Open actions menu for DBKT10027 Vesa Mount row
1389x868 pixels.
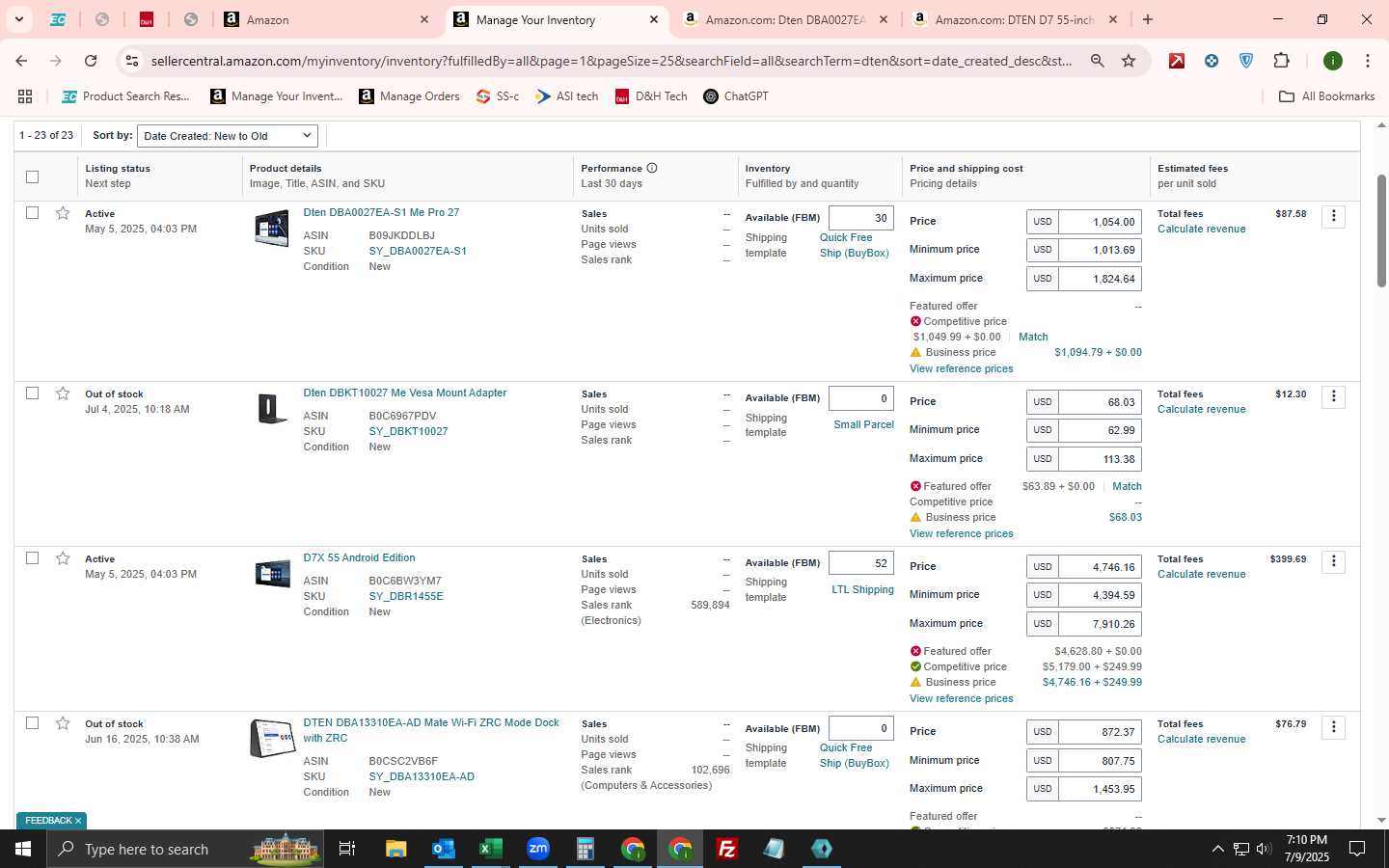1333,396
